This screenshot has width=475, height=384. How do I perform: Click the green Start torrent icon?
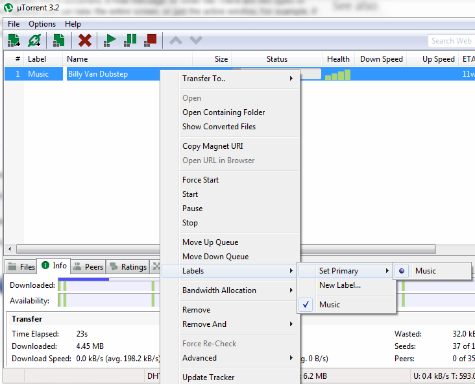tap(110, 40)
